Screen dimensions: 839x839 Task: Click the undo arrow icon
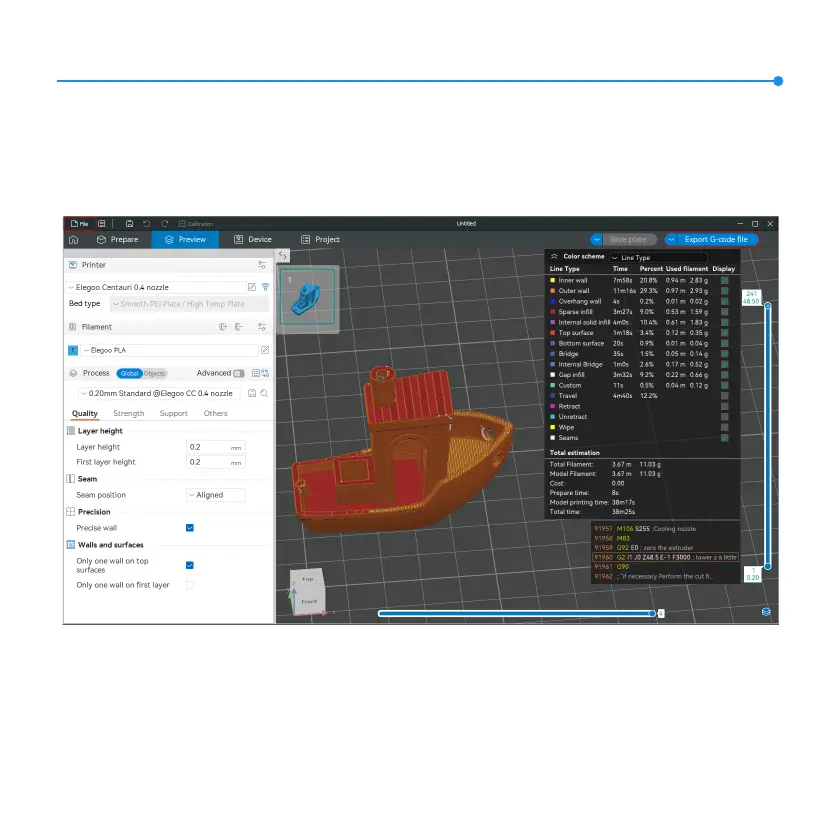tap(147, 224)
